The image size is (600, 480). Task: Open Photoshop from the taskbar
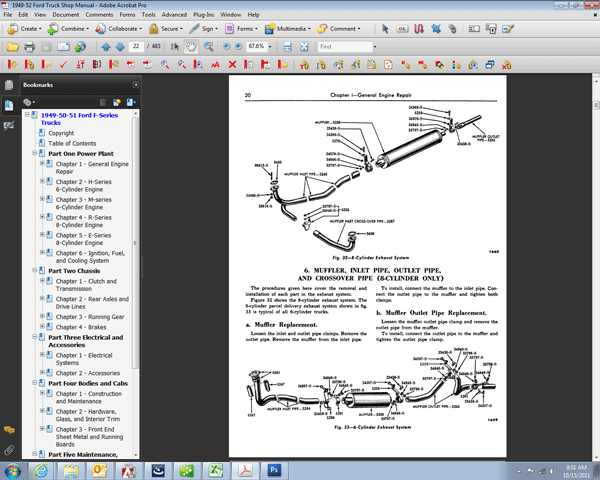point(274,471)
